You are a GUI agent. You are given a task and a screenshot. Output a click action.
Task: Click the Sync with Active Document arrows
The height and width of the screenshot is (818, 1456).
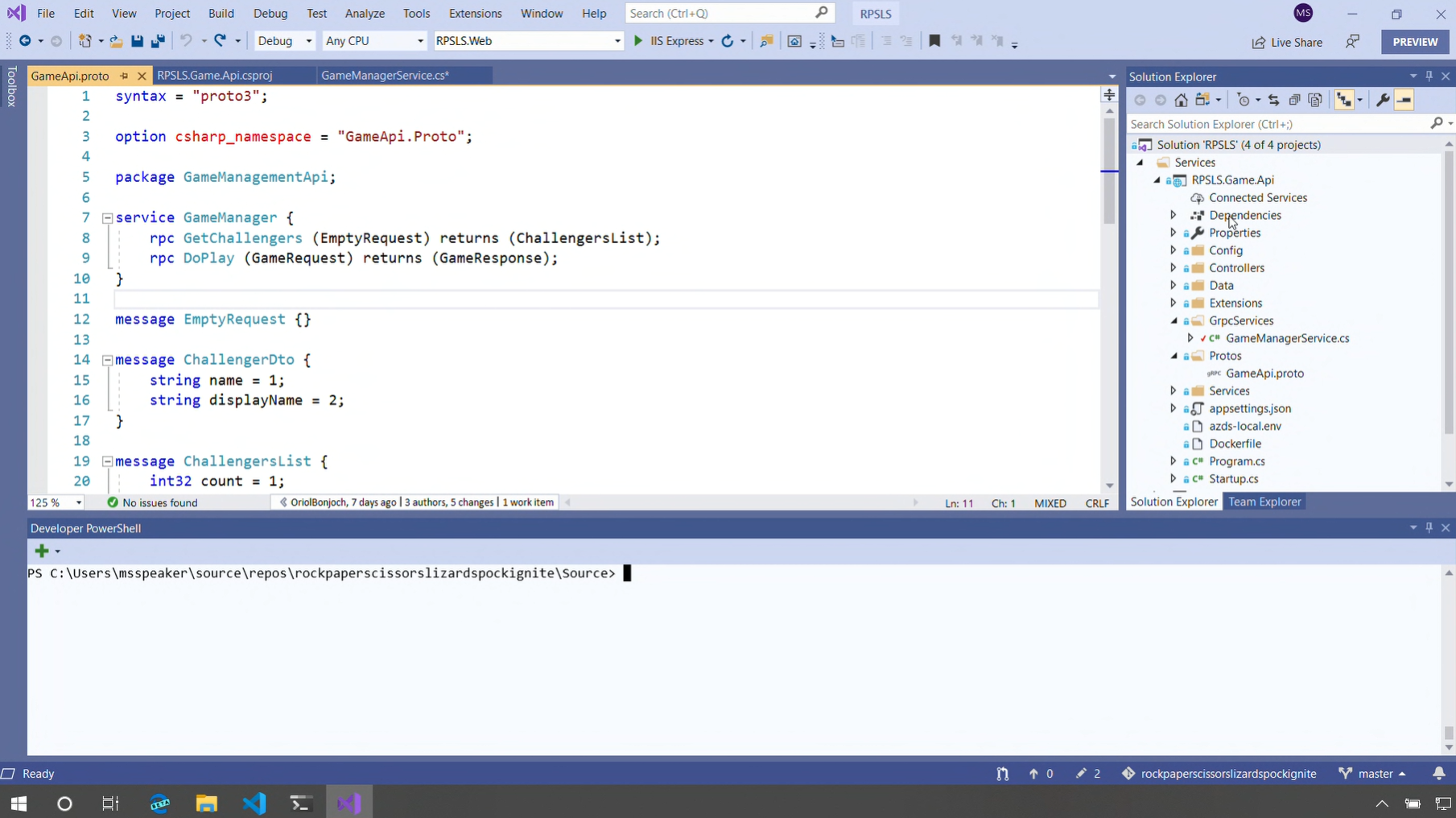1273,100
